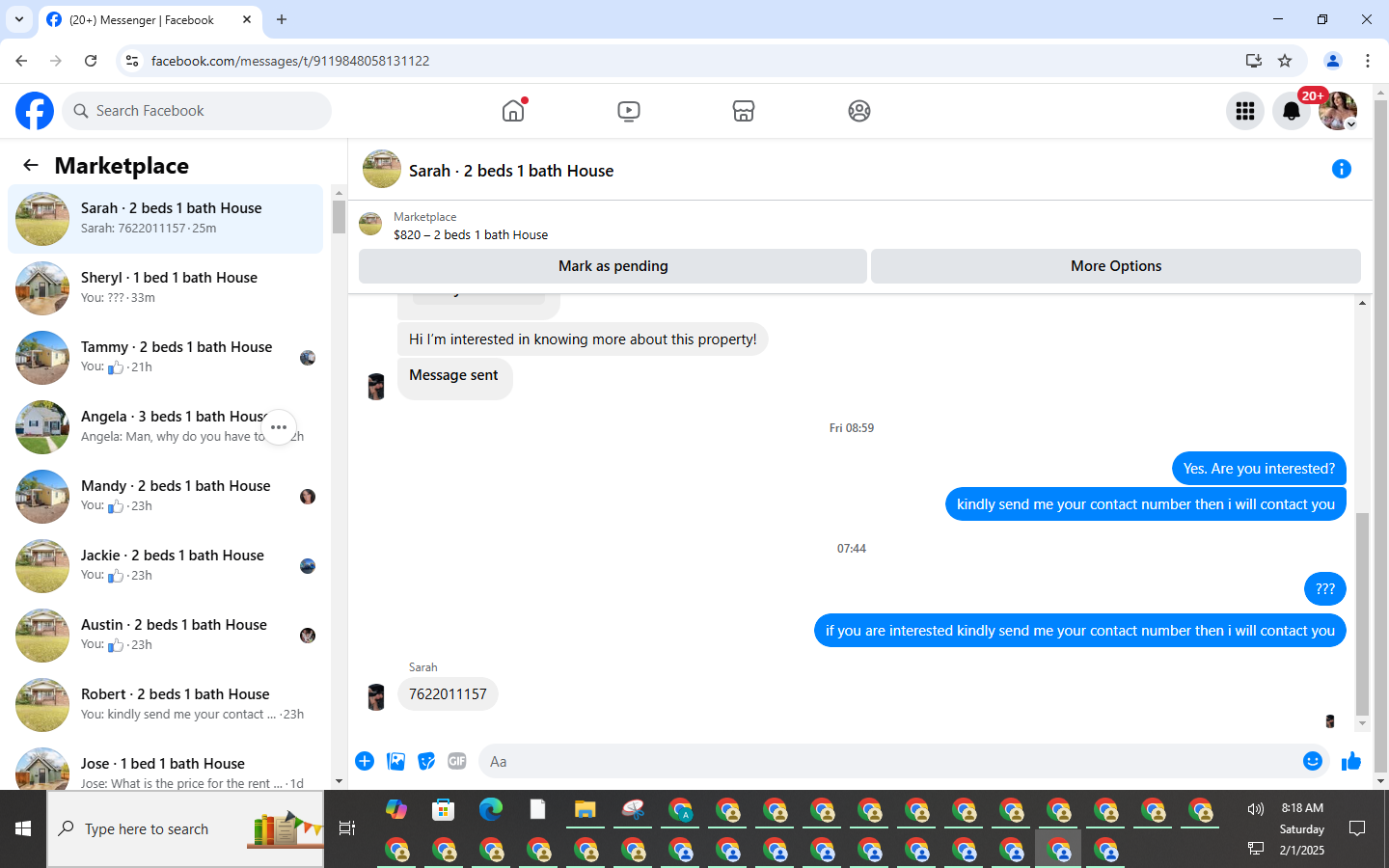The height and width of the screenshot is (868, 1389).
Task: Click the '???' sent message bubble
Action: pyautogui.click(x=1324, y=589)
